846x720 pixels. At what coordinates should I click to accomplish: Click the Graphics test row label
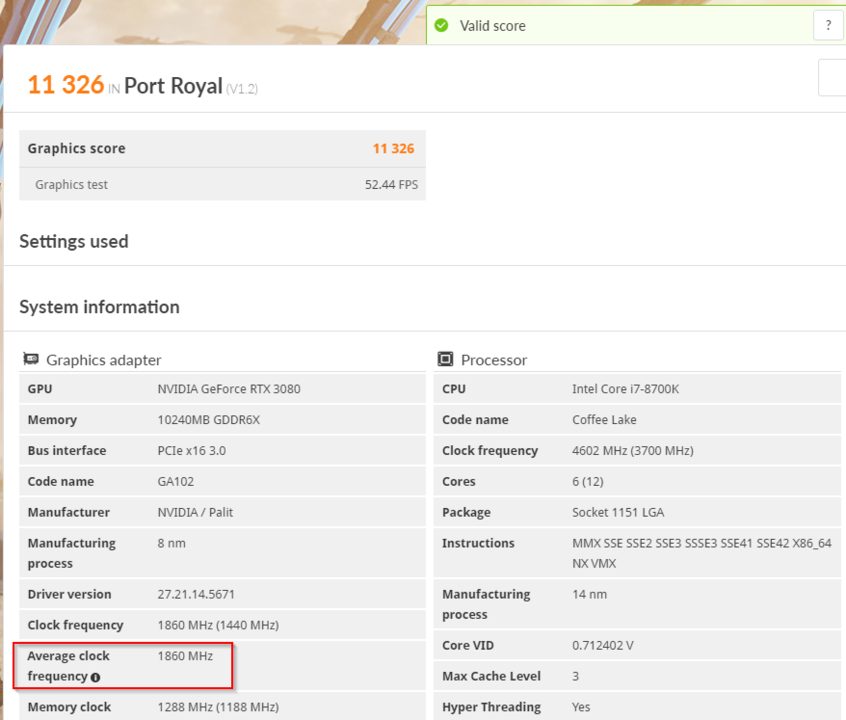point(71,185)
